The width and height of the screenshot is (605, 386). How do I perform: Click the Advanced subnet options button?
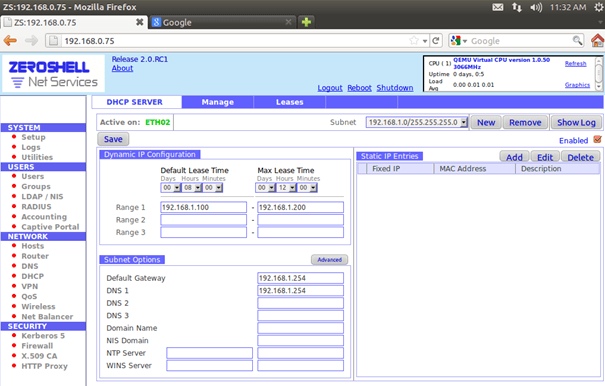tap(330, 260)
